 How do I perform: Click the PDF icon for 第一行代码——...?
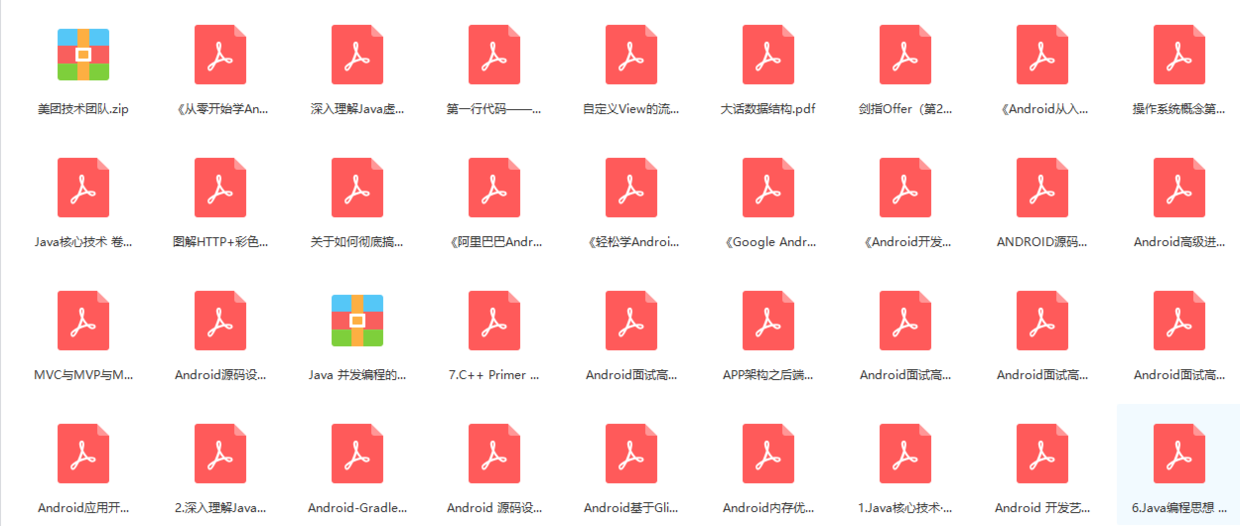click(494, 54)
